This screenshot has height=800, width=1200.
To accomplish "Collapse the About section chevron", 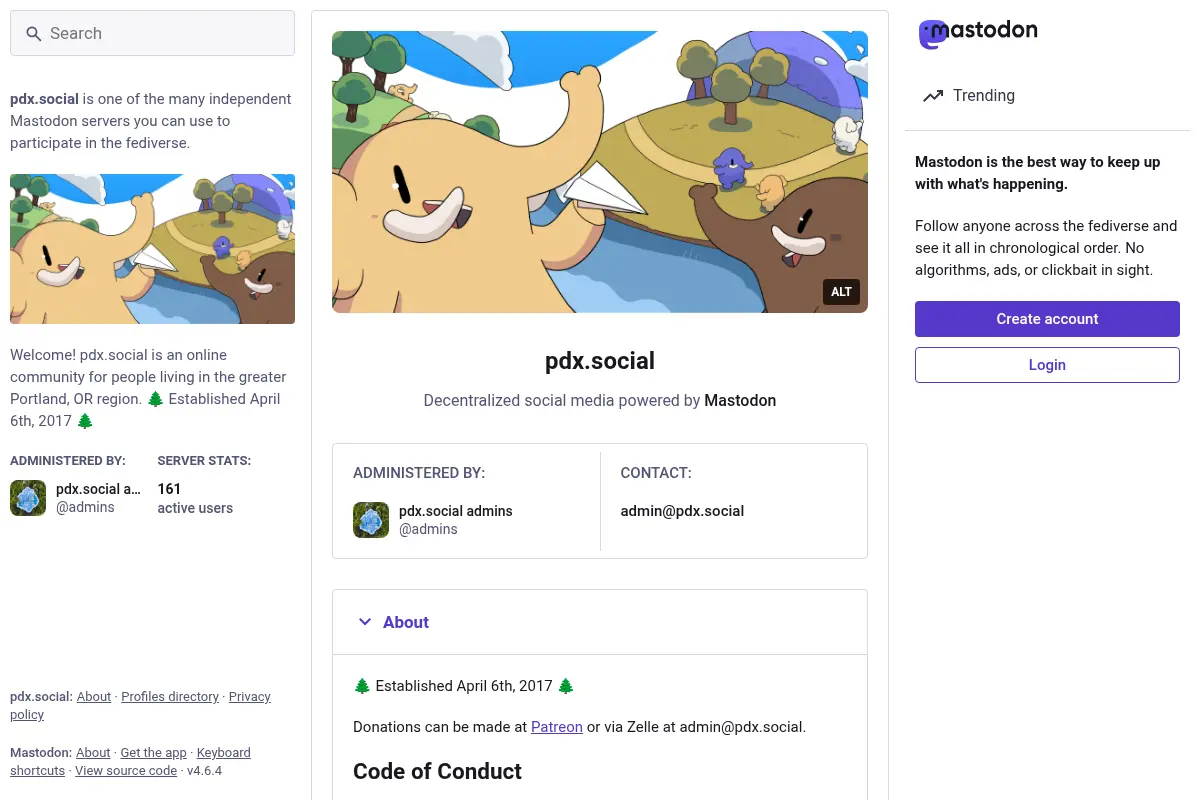I will [365, 622].
